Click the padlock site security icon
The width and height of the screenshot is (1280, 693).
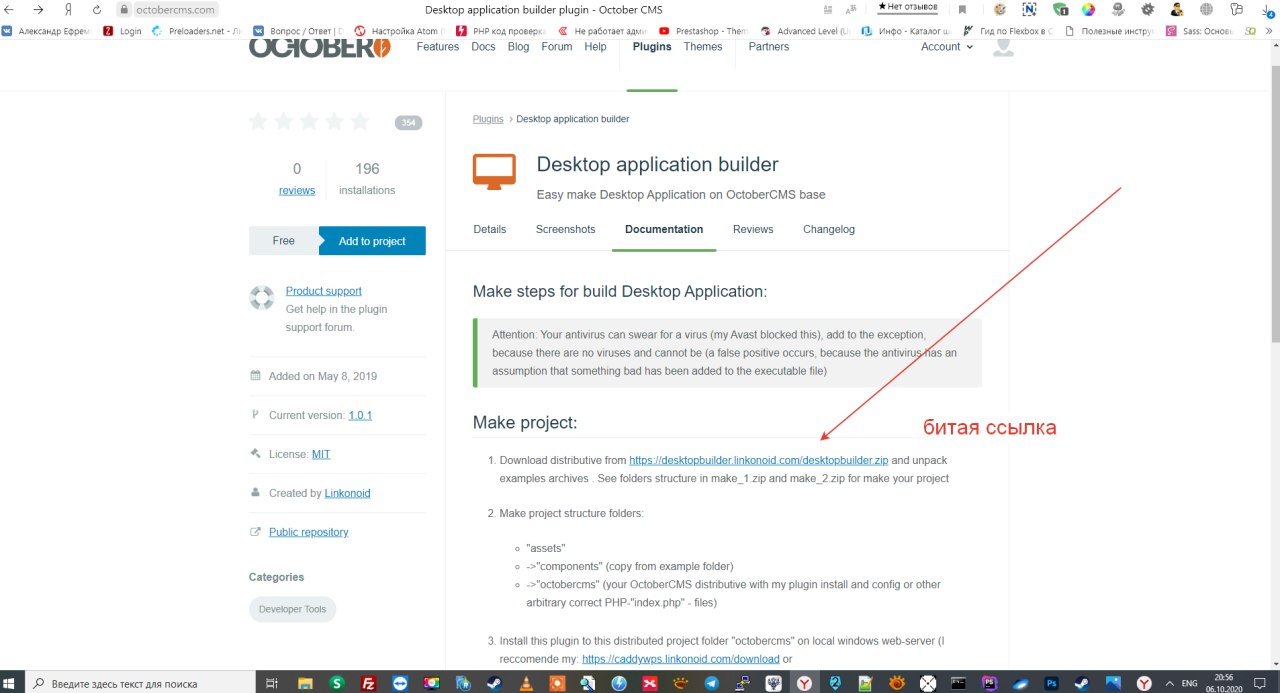[124, 9]
